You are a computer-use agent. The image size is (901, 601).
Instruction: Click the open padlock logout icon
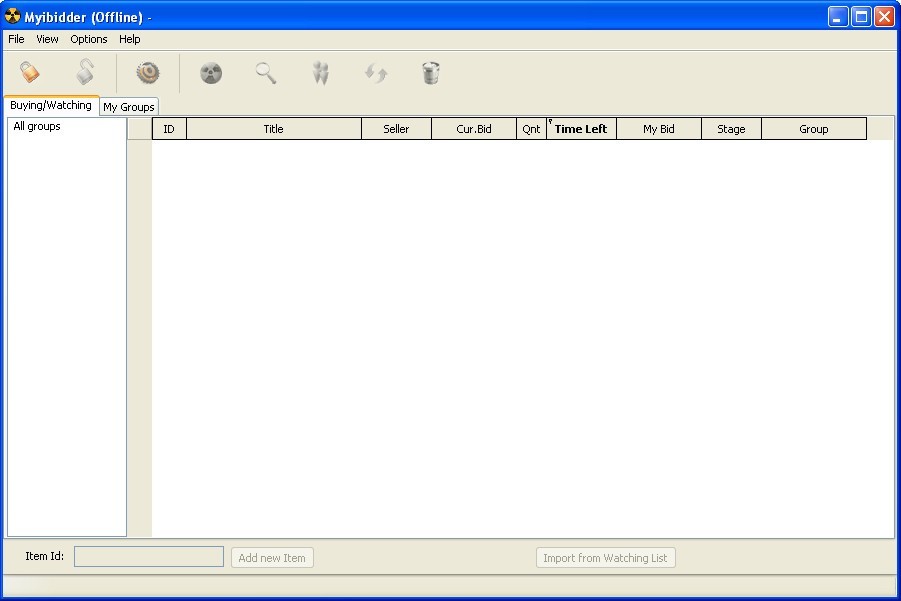(85, 72)
